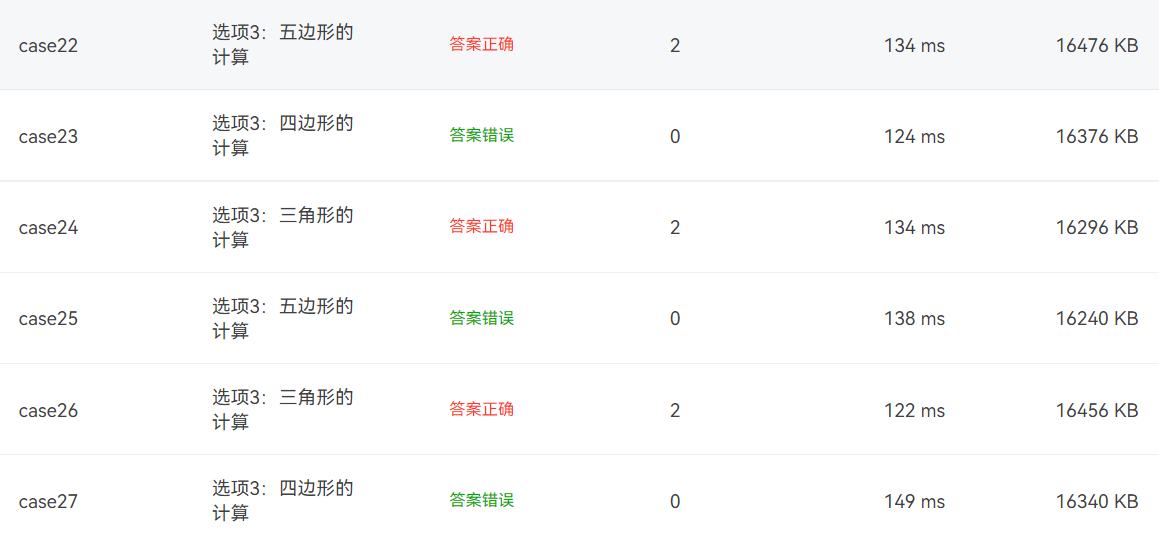Click 答案错误 status for case25

point(482,318)
